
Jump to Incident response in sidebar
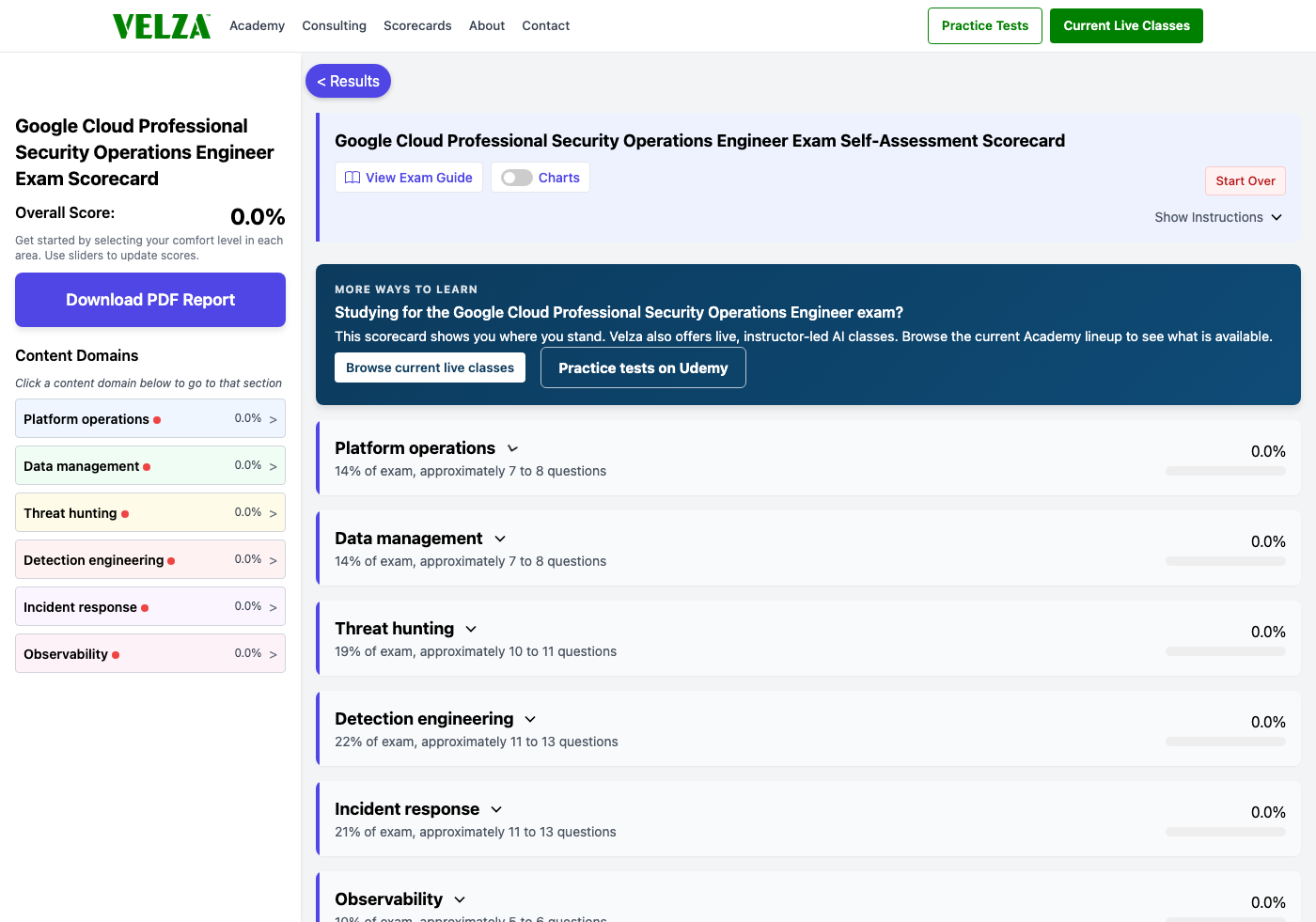150,607
